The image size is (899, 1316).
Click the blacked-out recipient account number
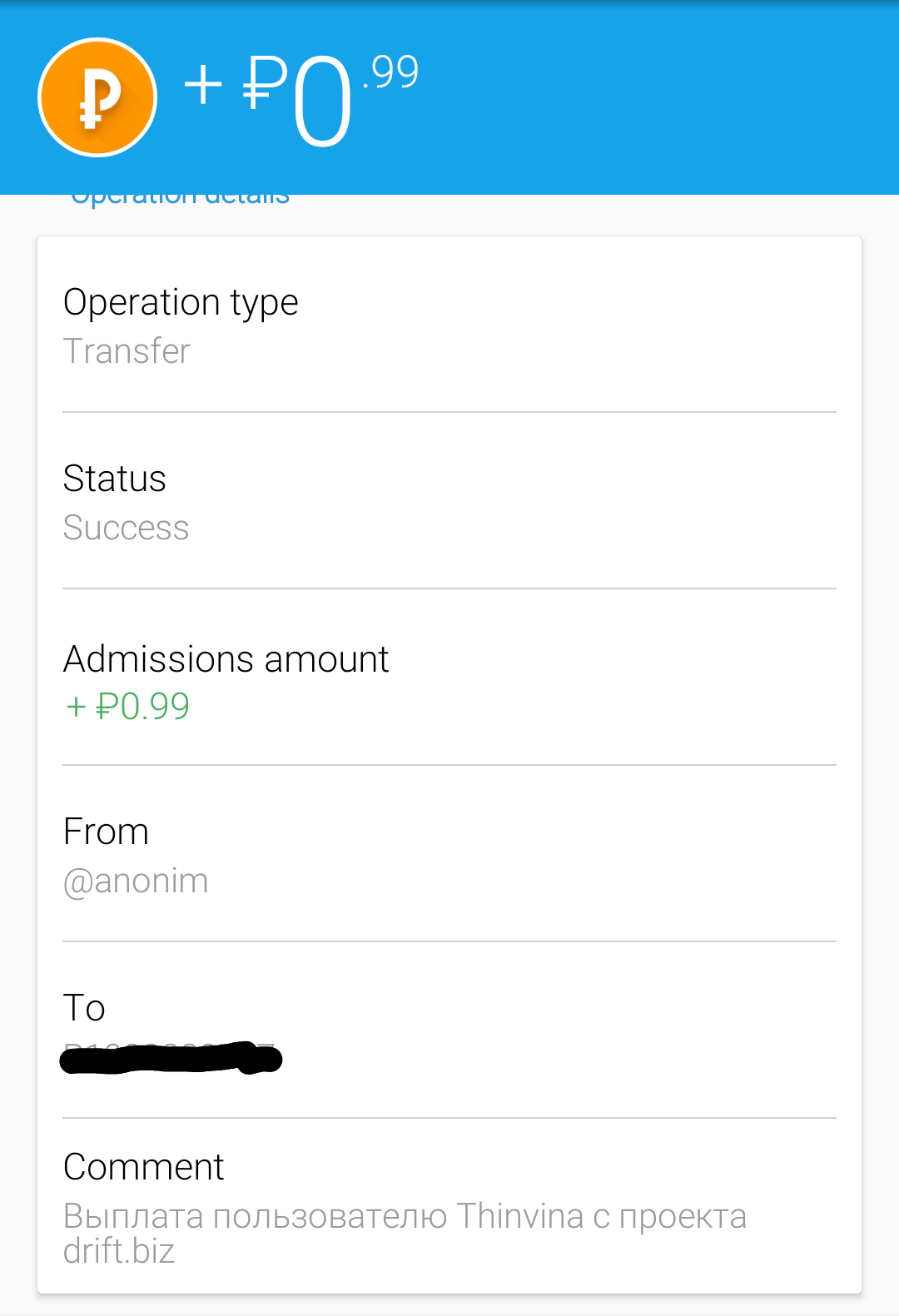[171, 1059]
